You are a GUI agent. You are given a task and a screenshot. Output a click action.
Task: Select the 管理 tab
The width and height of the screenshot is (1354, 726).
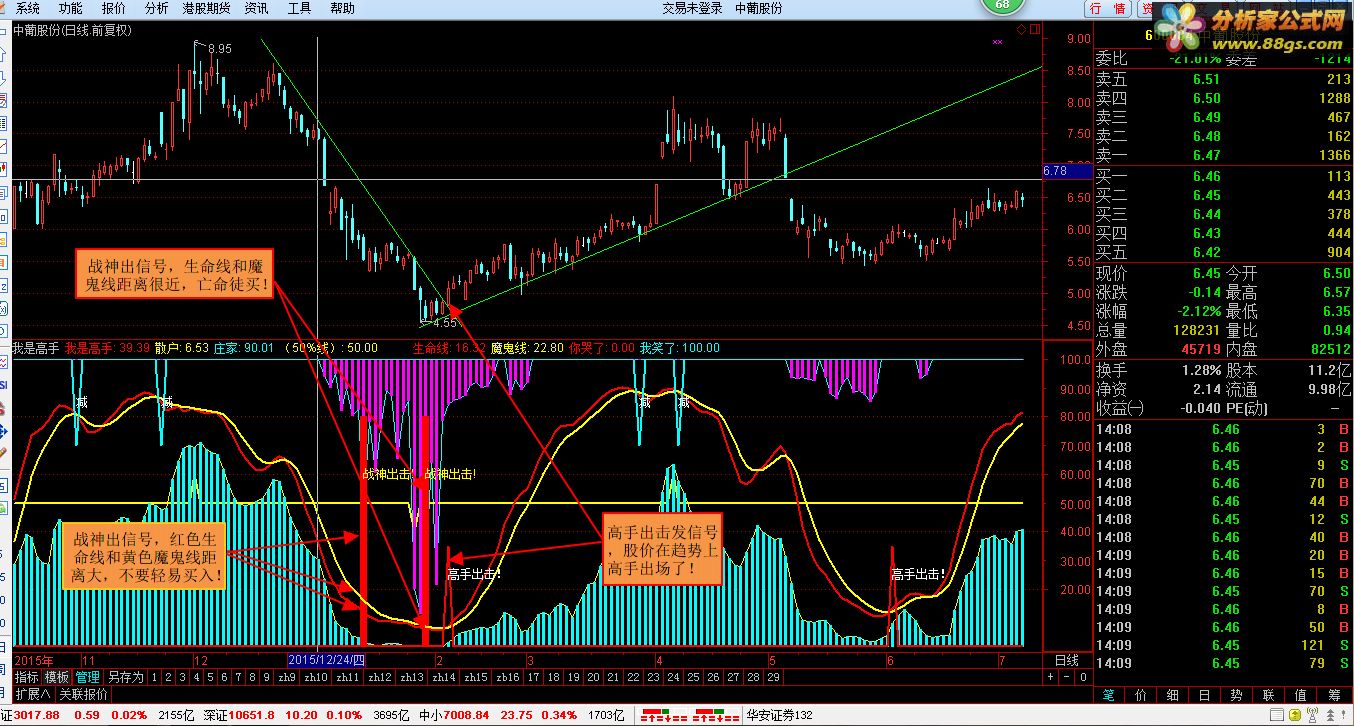[87, 677]
